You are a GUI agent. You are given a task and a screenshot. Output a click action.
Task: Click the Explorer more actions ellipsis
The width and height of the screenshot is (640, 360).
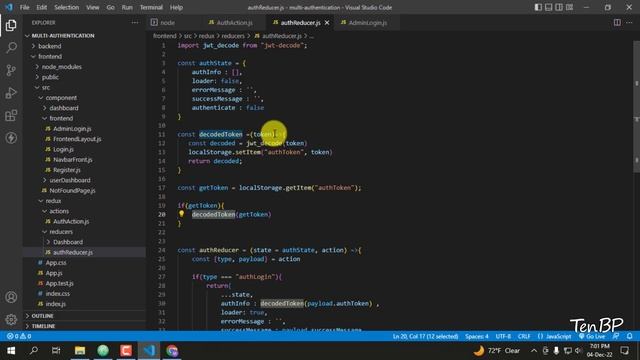point(135,23)
